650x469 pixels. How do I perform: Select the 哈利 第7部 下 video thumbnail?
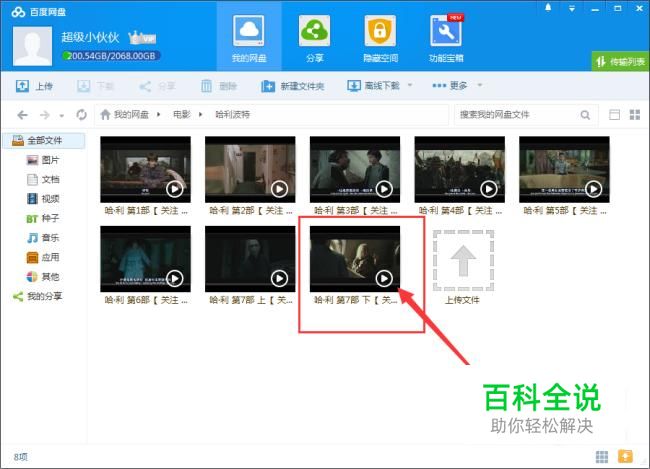tap(355, 259)
